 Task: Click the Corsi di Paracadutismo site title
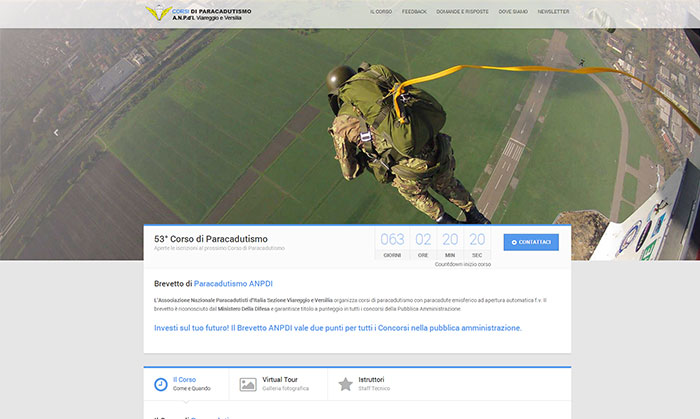click(x=212, y=11)
